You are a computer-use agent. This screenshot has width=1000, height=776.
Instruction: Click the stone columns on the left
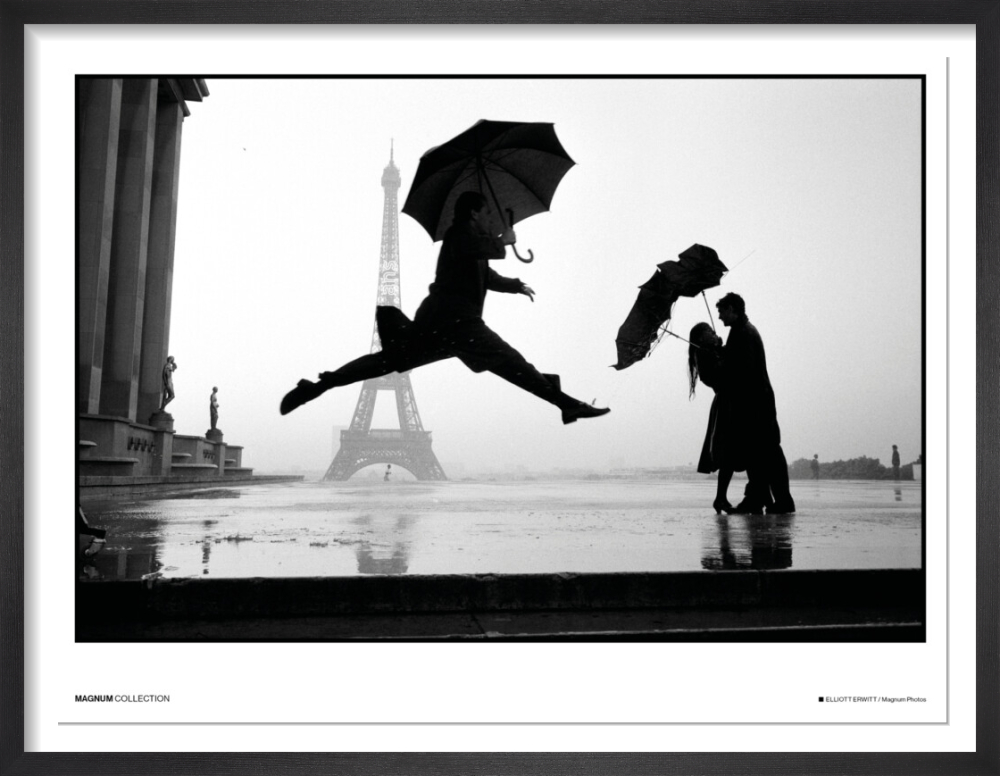tap(130, 250)
